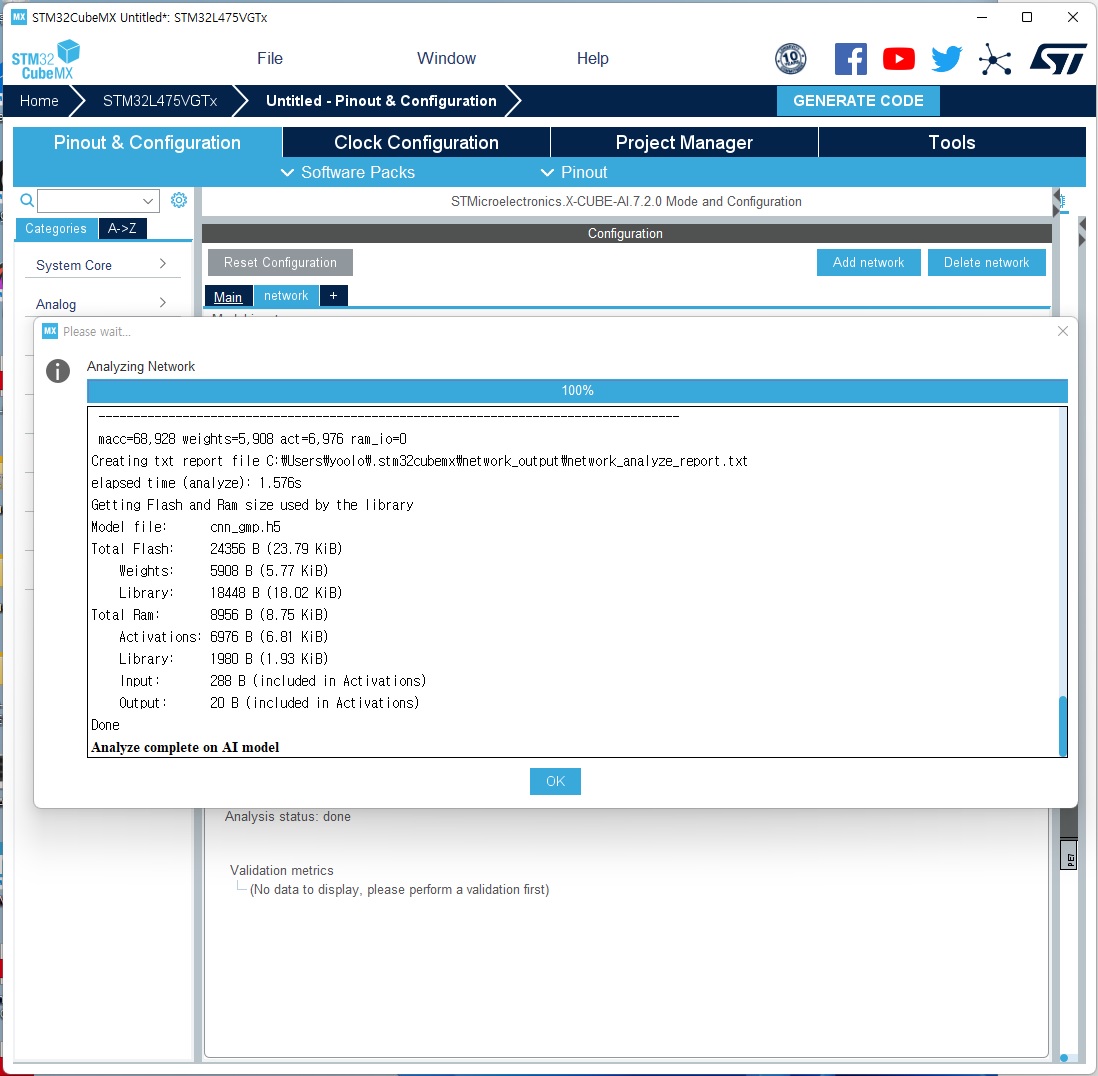Switch to Tools tab
The image size is (1098, 1076).
952,142
